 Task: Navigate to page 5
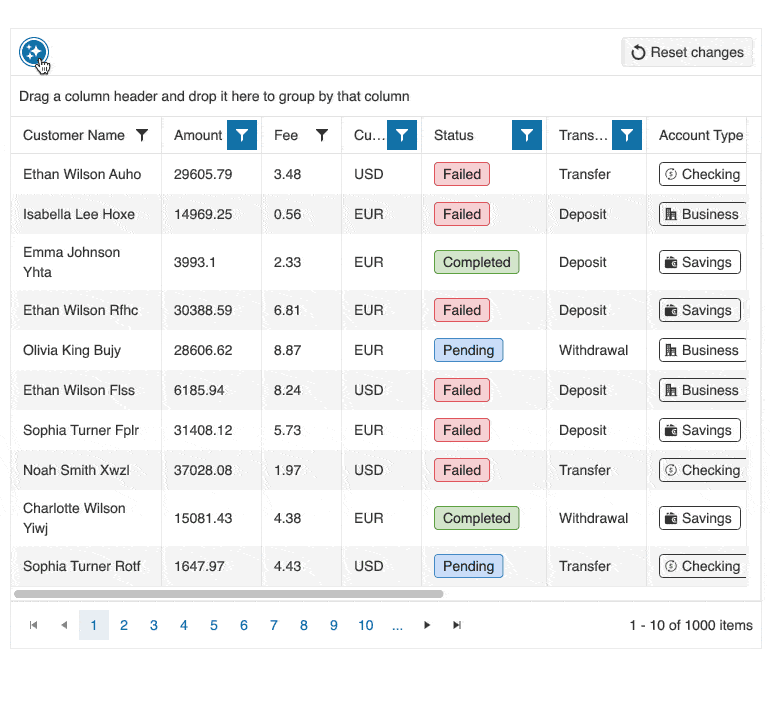(x=214, y=625)
